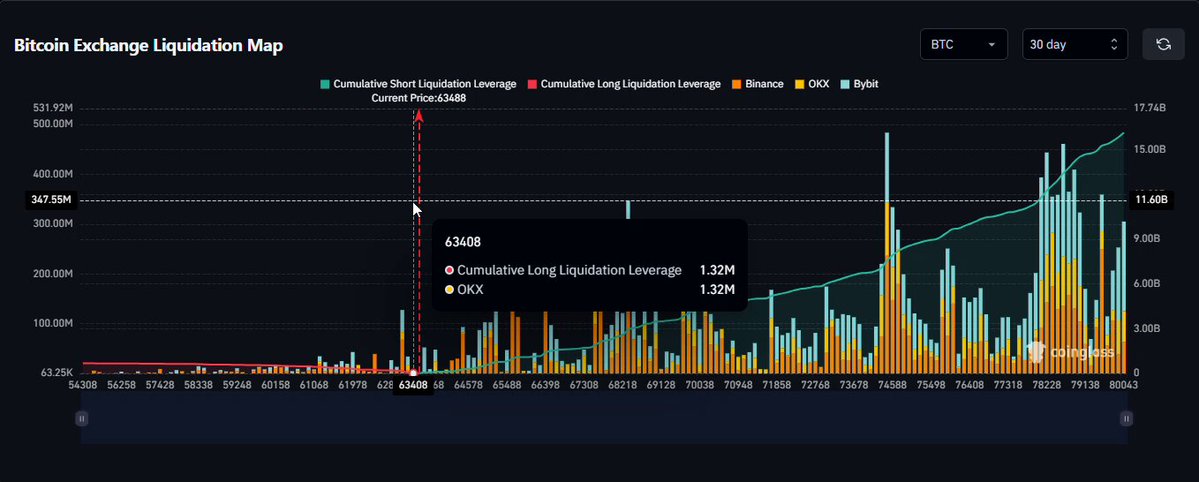Screen dimensions: 1199x482
Task: Click the tallest bar near 74588
Action: point(887,252)
